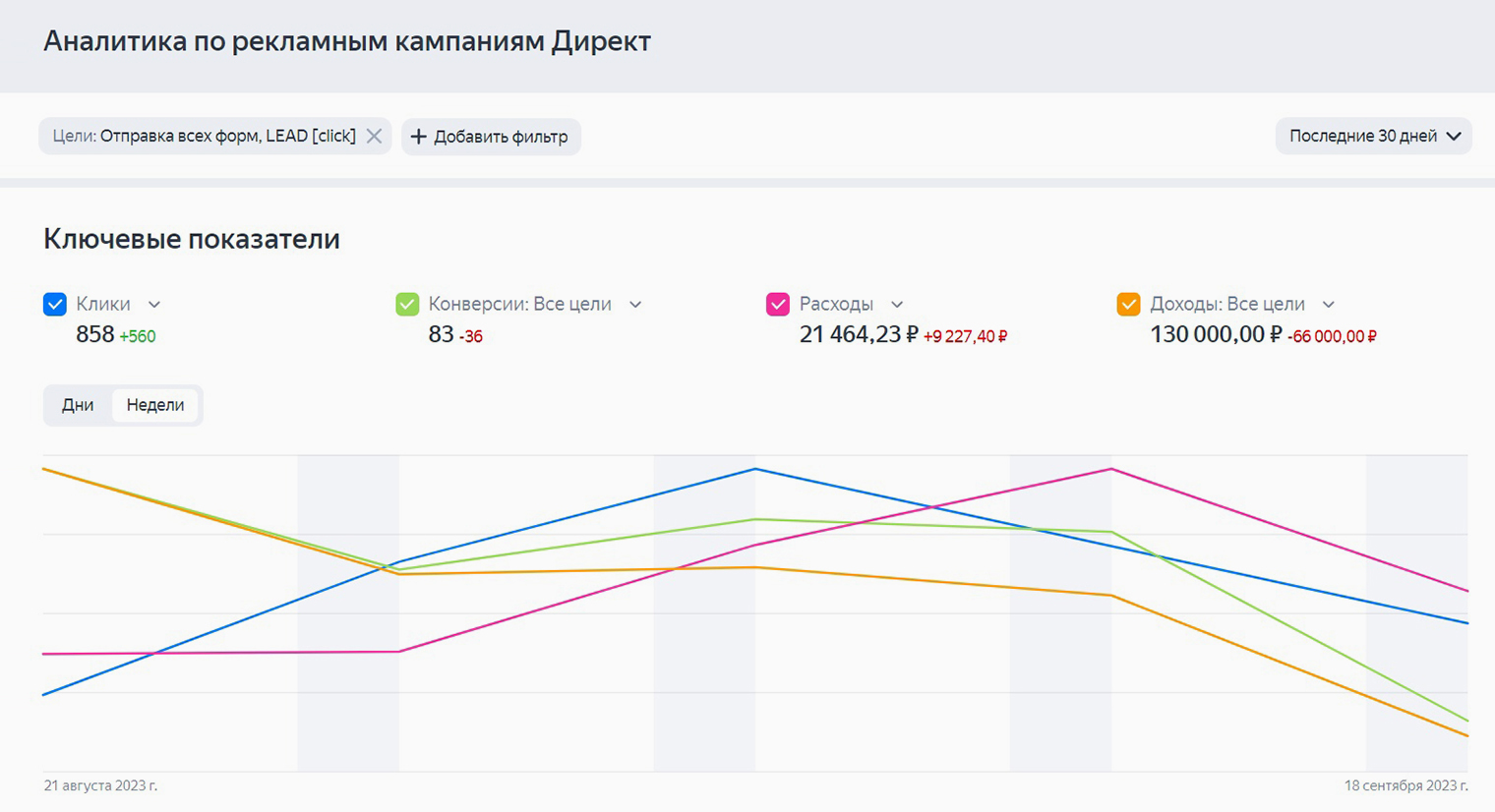Click the +9 227,40 ₽ expenses change
Viewport: 1495px width, 812px height.
(965, 336)
